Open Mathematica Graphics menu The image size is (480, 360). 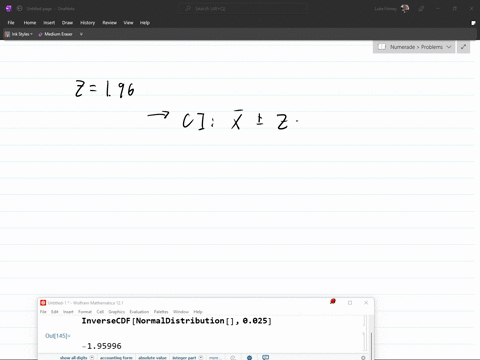pyautogui.click(x=117, y=312)
